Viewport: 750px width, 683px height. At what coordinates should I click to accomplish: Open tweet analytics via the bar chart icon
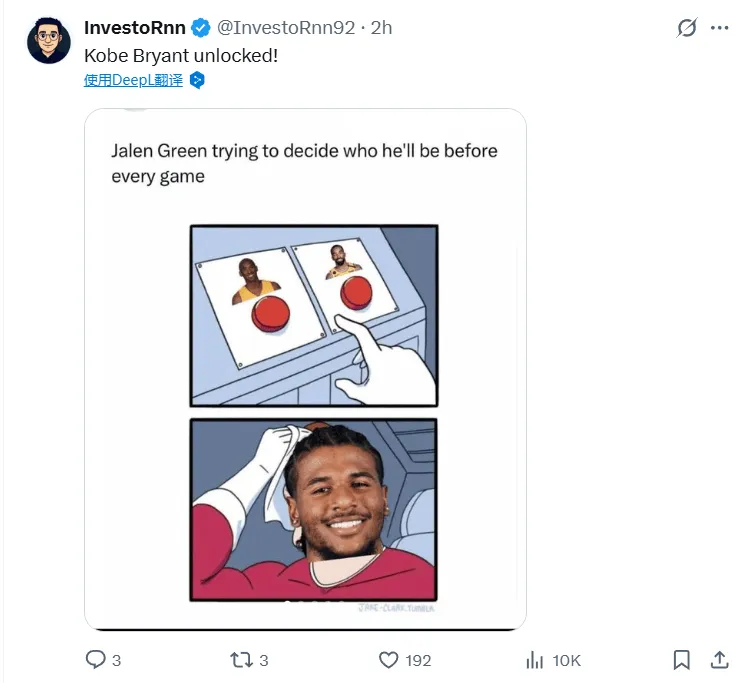coord(535,659)
